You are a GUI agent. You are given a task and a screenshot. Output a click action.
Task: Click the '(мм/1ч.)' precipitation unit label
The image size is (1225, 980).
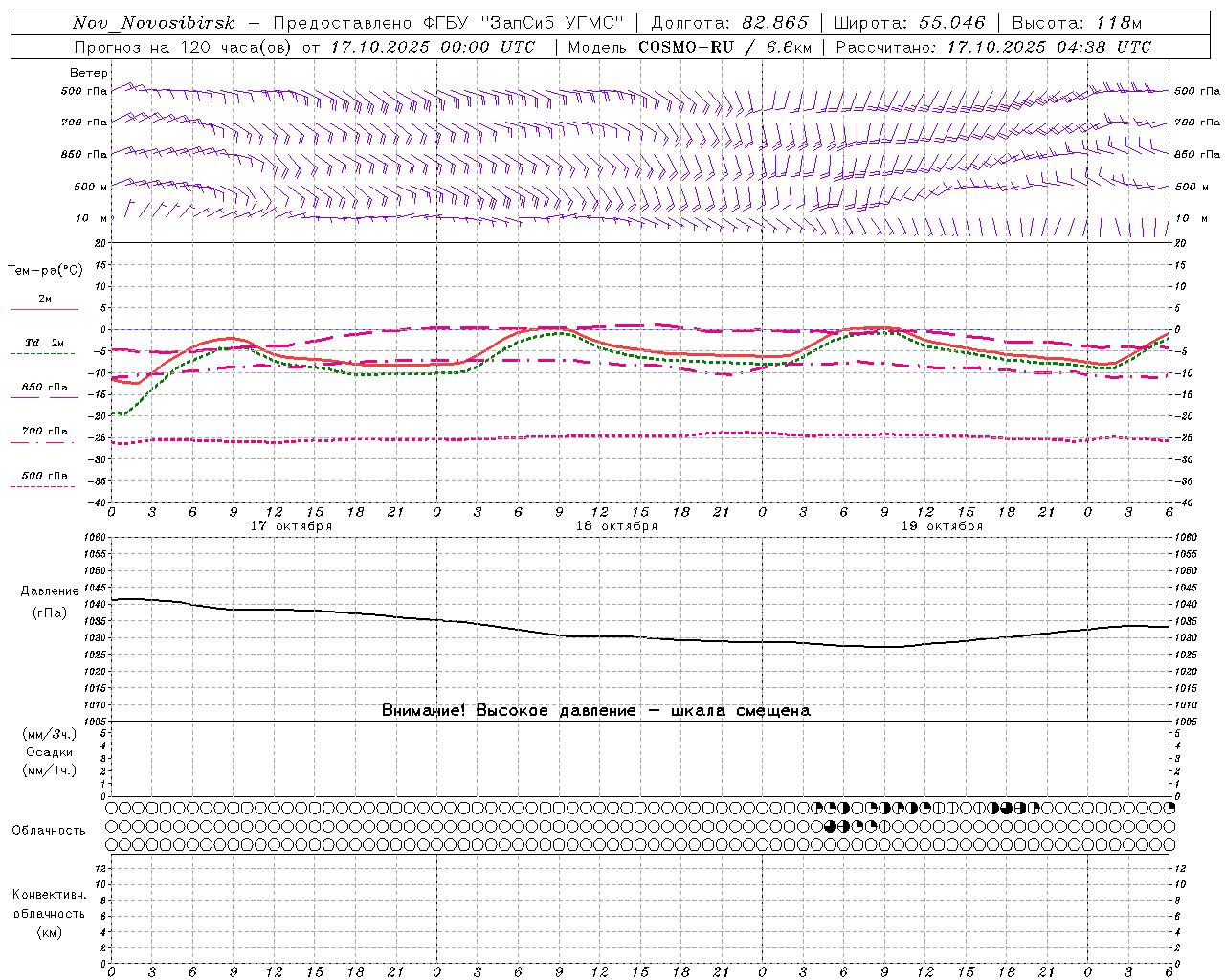(x=50, y=770)
